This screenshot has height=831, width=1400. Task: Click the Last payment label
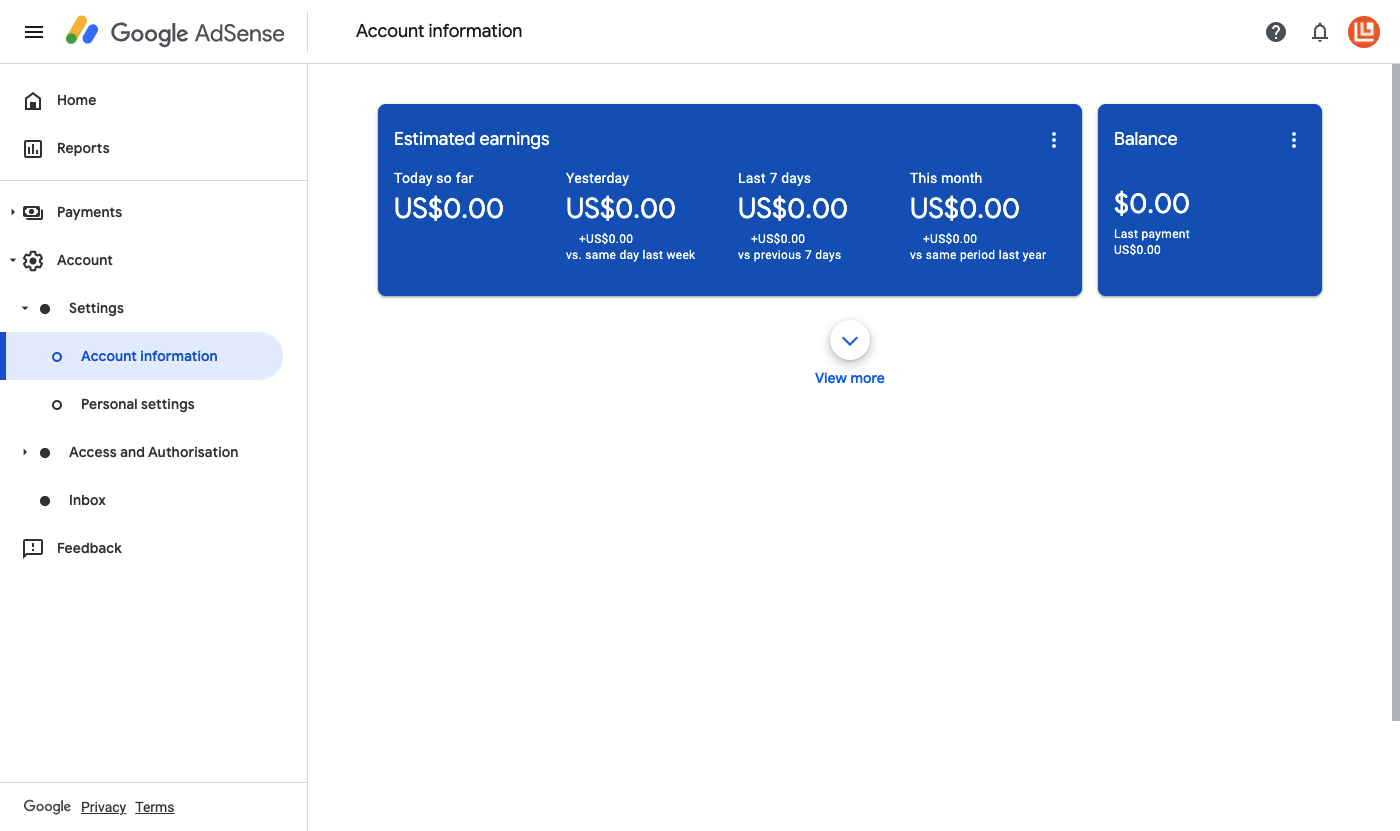click(x=1152, y=234)
